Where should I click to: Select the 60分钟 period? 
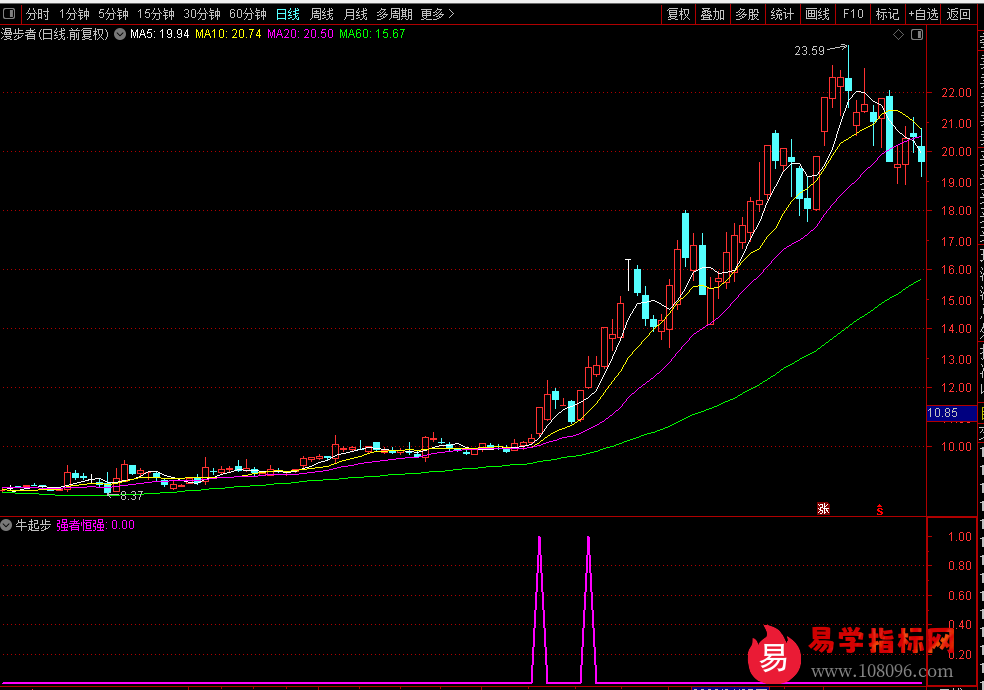(x=248, y=14)
